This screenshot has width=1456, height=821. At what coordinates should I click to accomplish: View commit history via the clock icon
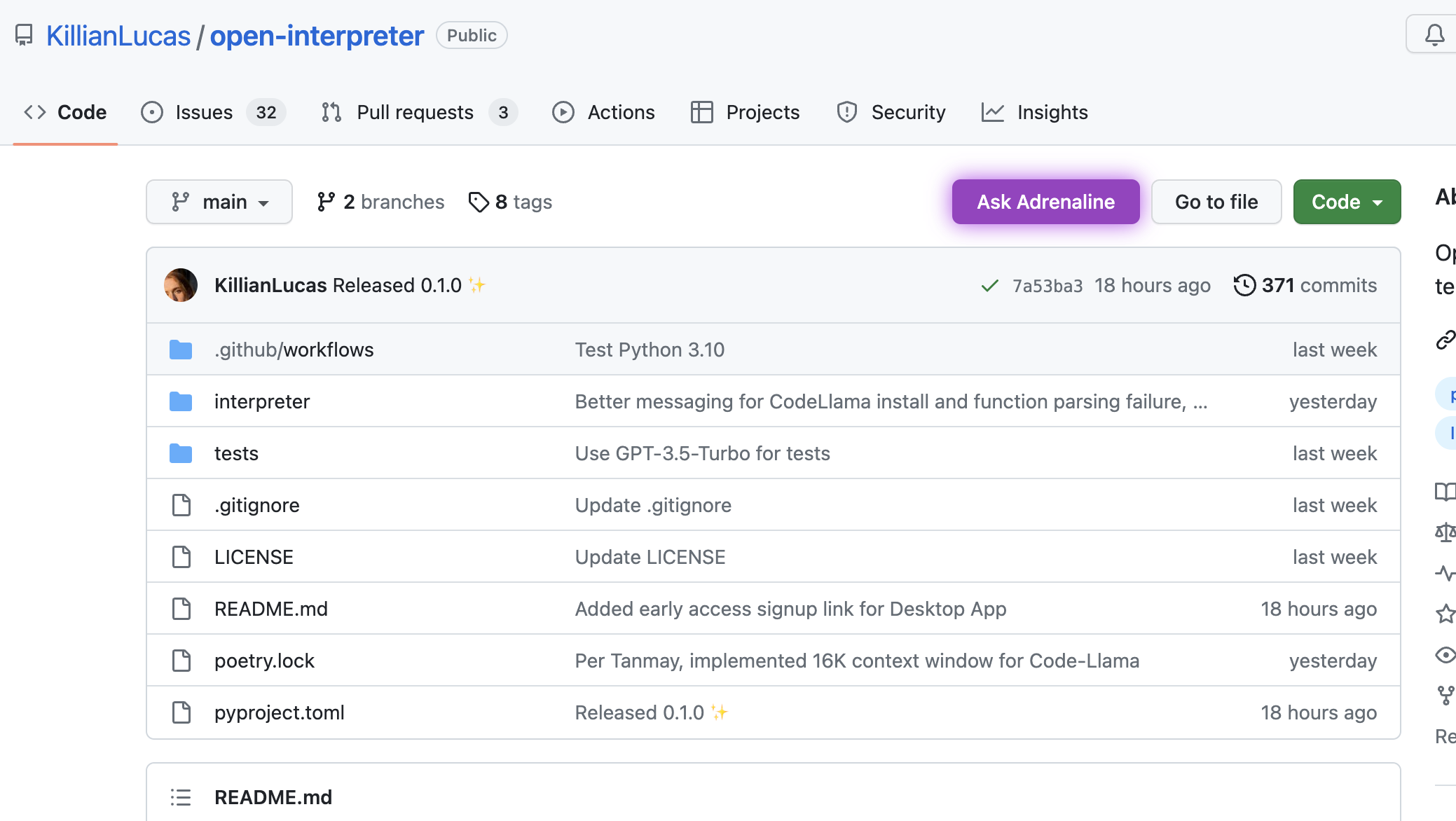(1244, 284)
